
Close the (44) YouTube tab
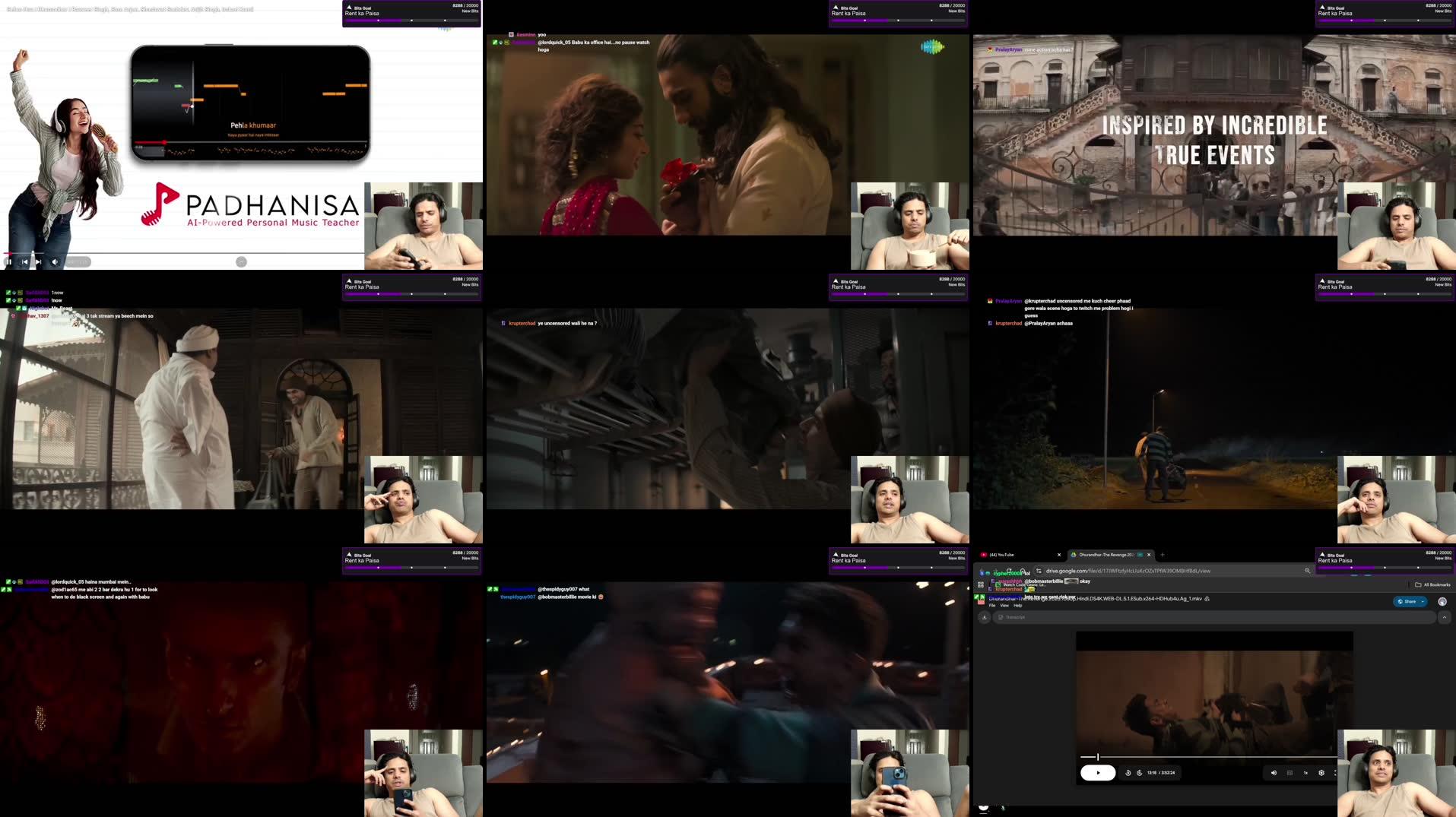pyautogui.click(x=1058, y=555)
